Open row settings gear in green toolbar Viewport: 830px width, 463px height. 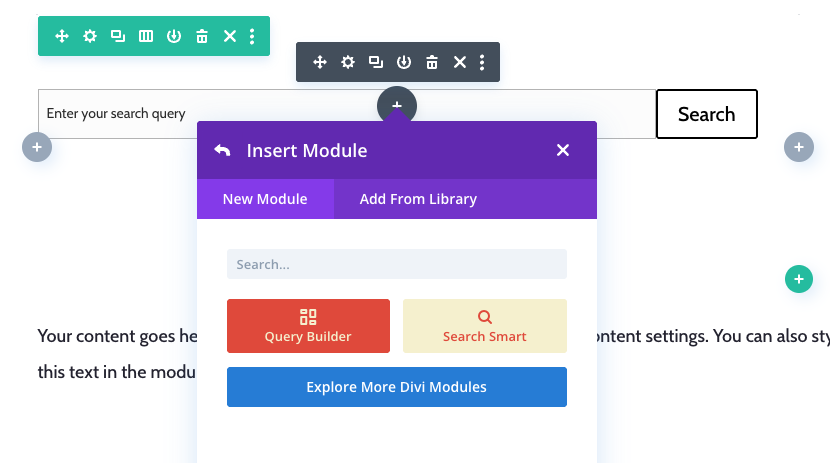(x=90, y=36)
